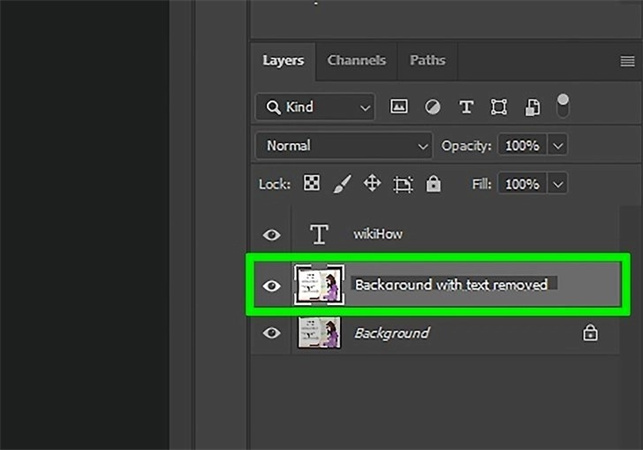Click the Opacity 100% field

tap(522, 145)
